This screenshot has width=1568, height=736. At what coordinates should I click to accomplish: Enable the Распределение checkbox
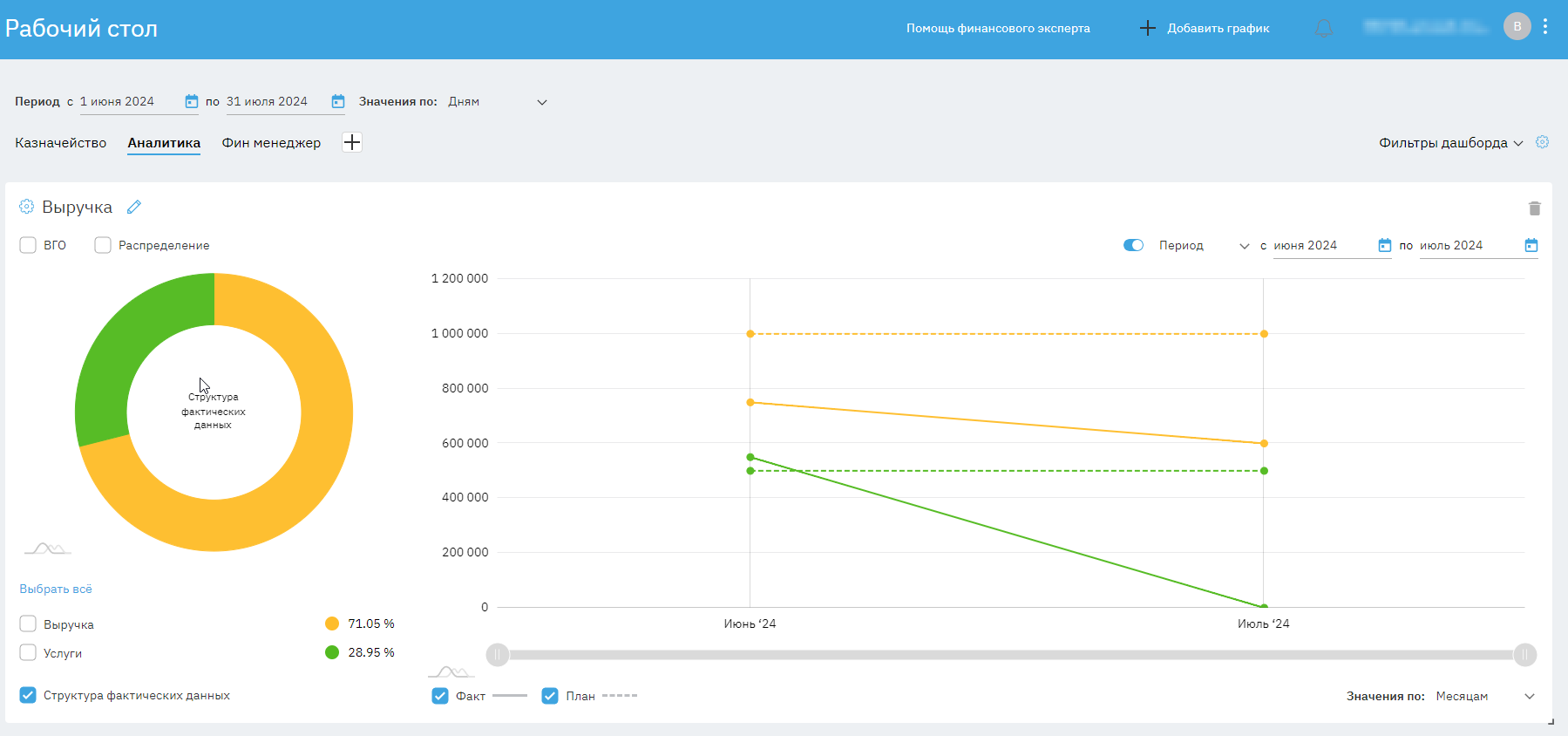click(x=103, y=245)
